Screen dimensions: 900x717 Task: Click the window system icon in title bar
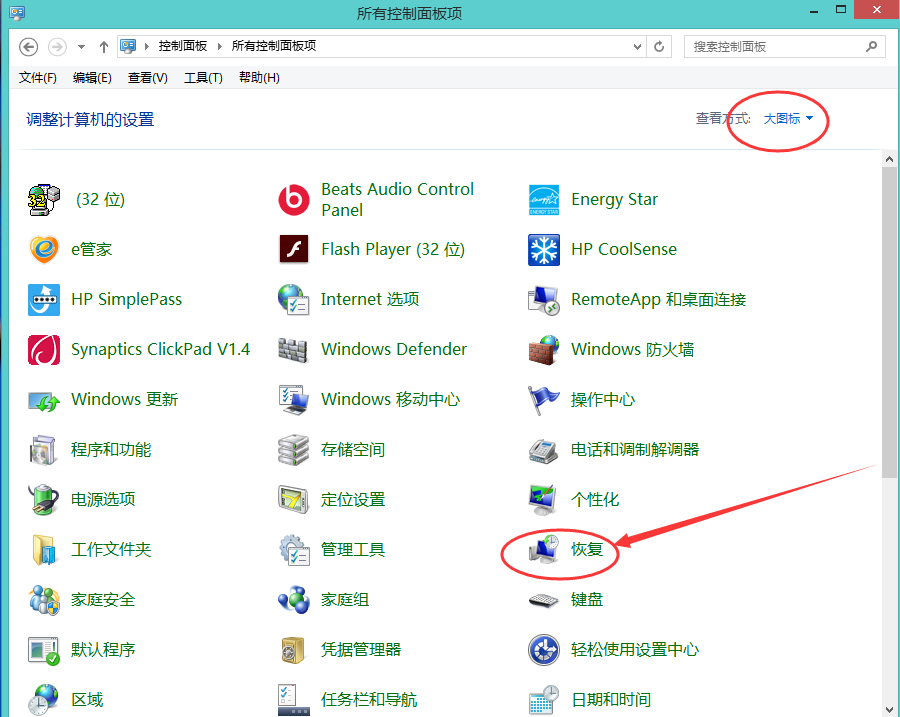(x=17, y=13)
